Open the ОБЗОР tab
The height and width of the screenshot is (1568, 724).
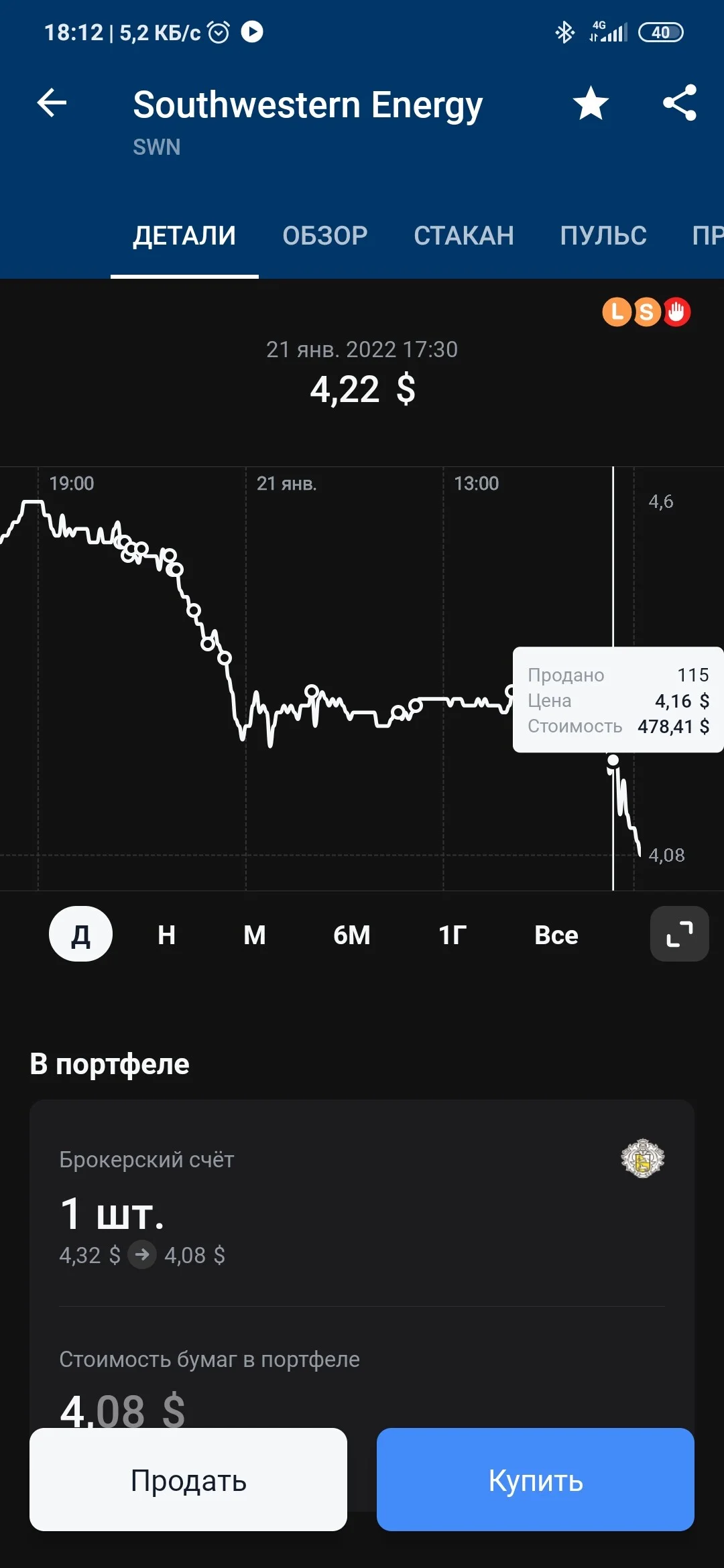(x=325, y=236)
